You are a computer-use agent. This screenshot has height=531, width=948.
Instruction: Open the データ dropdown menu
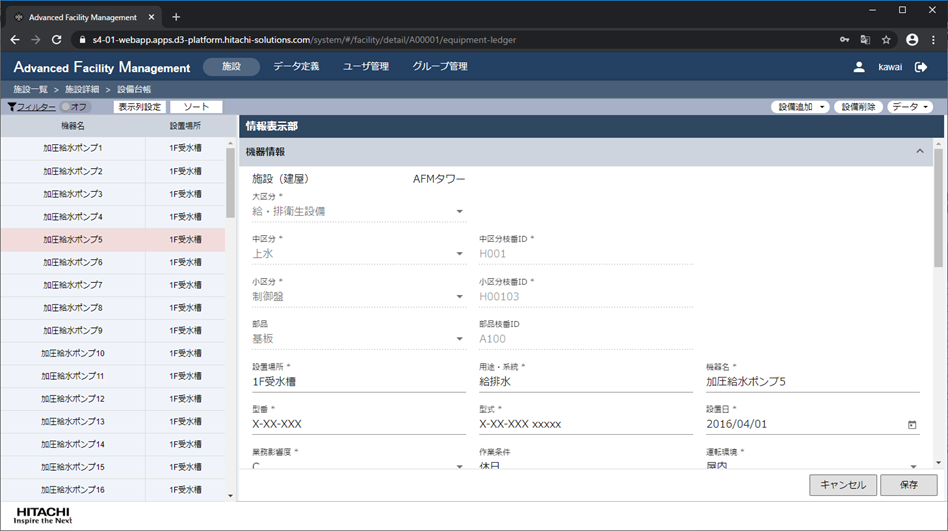click(x=910, y=107)
